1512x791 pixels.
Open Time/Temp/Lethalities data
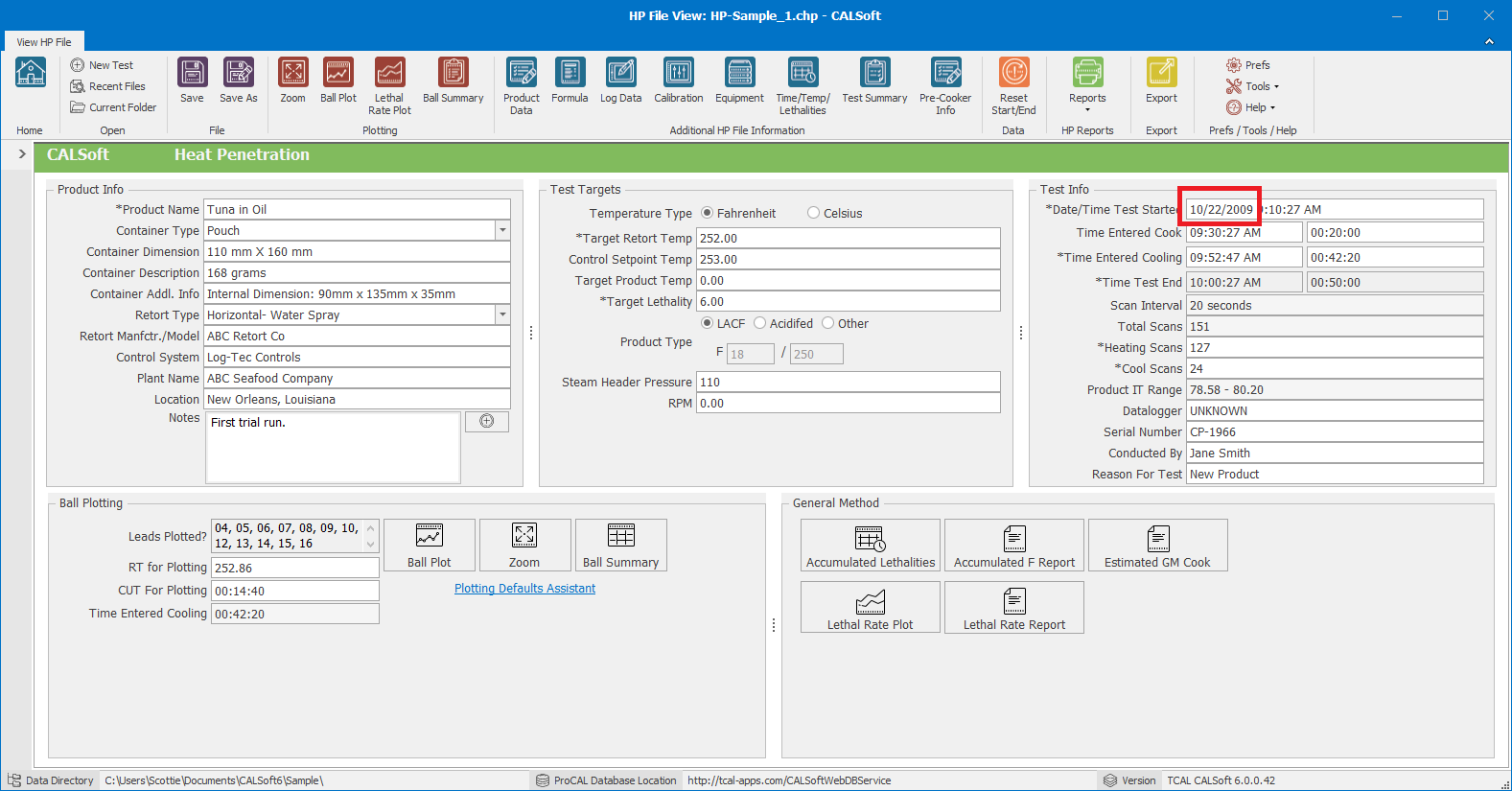pos(803,86)
